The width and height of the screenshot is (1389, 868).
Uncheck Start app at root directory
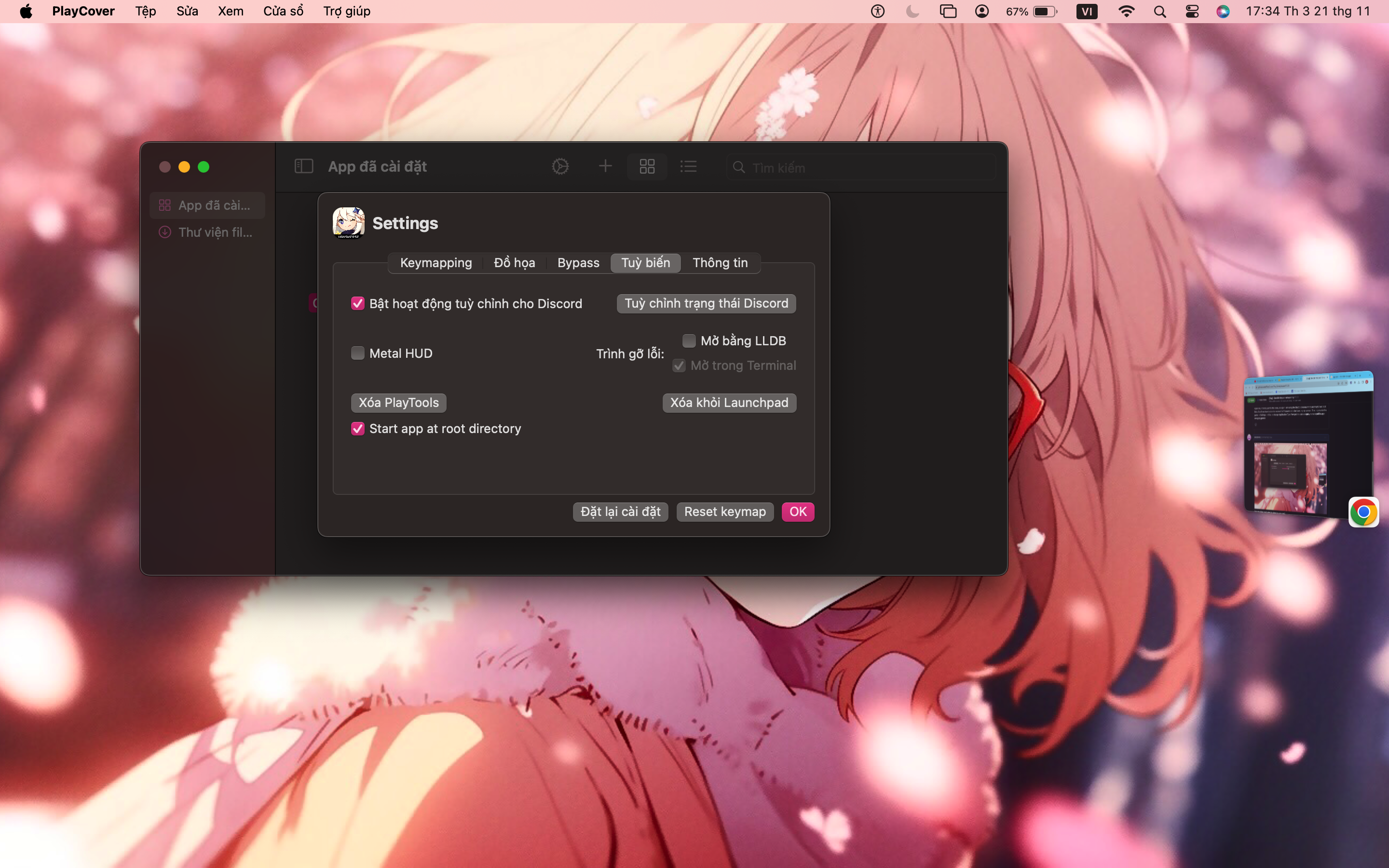tap(357, 429)
